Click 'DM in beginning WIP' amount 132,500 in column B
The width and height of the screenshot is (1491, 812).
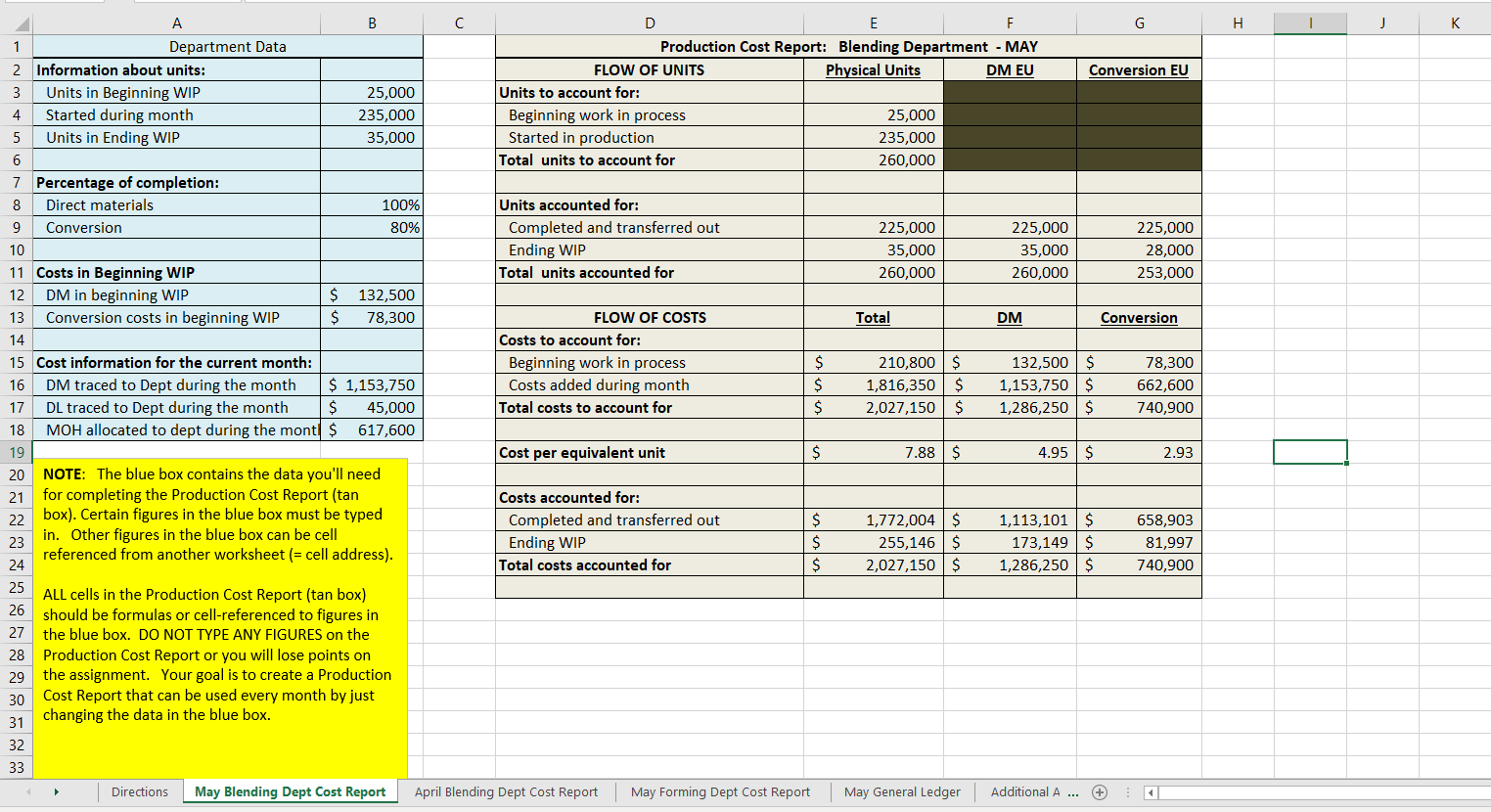372,294
